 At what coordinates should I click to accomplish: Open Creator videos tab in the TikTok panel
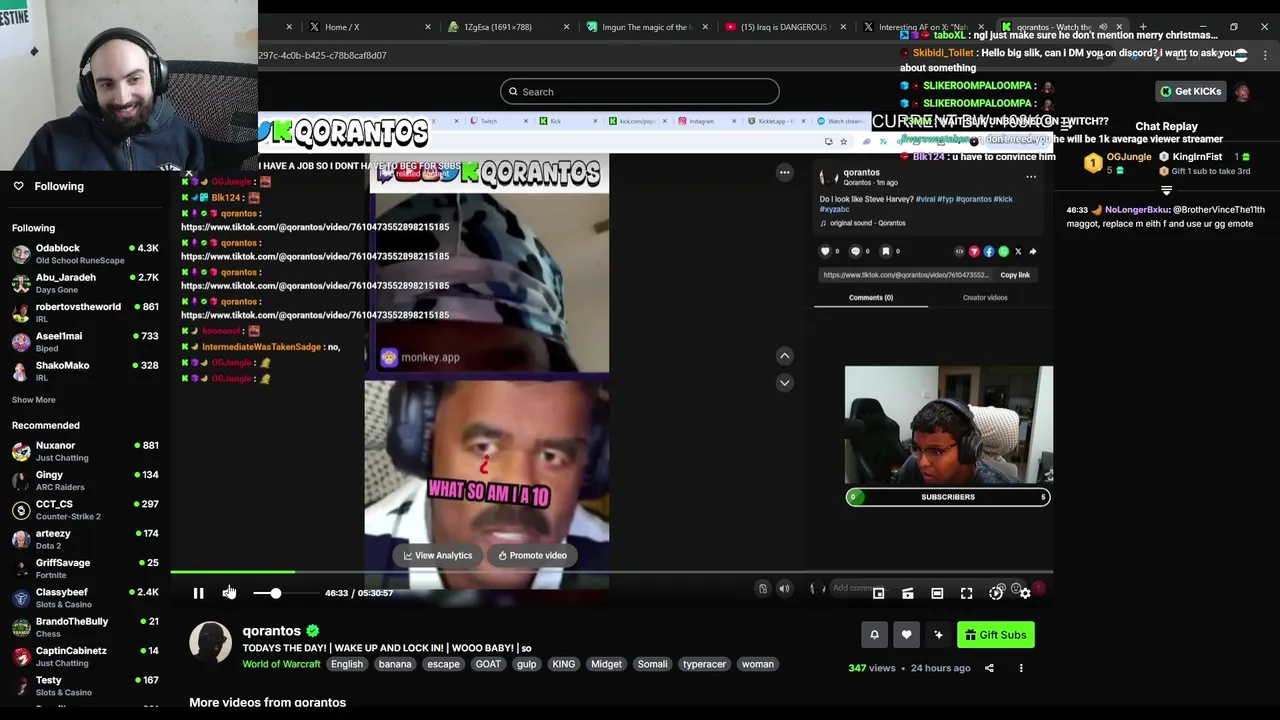pos(985,297)
